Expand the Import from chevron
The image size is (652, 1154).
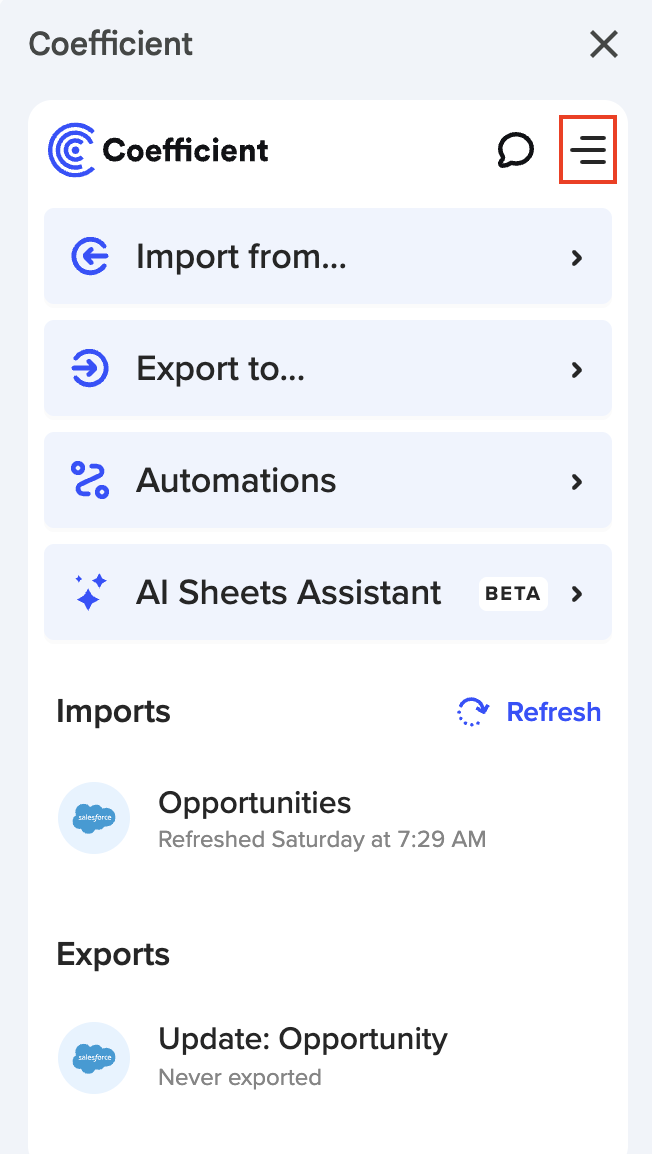(x=577, y=258)
